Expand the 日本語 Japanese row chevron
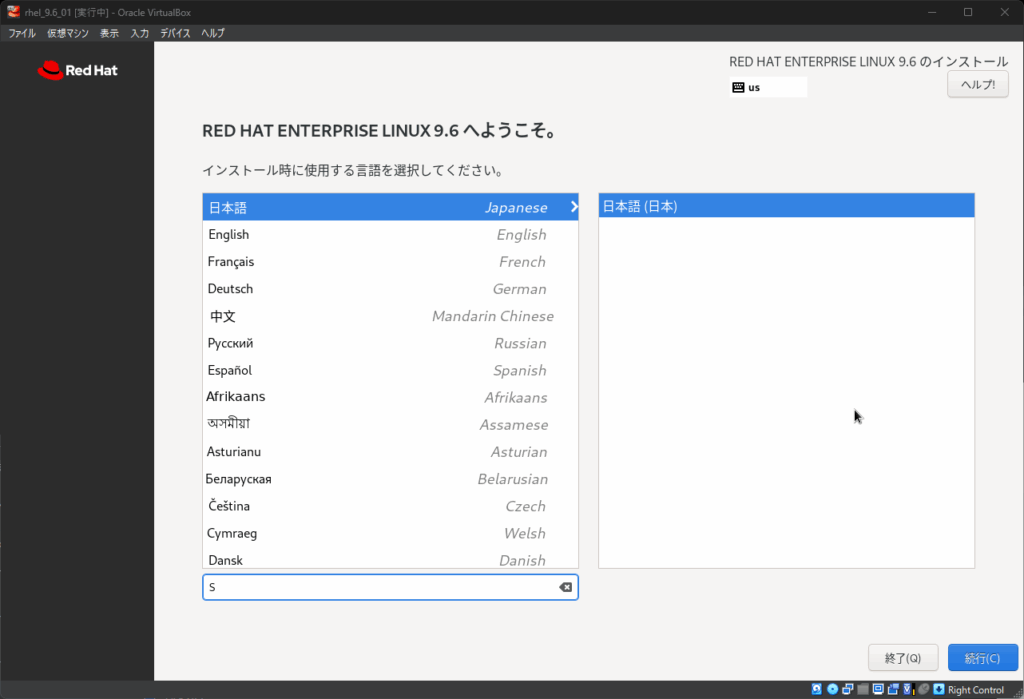This screenshot has width=1024, height=699. [573, 207]
